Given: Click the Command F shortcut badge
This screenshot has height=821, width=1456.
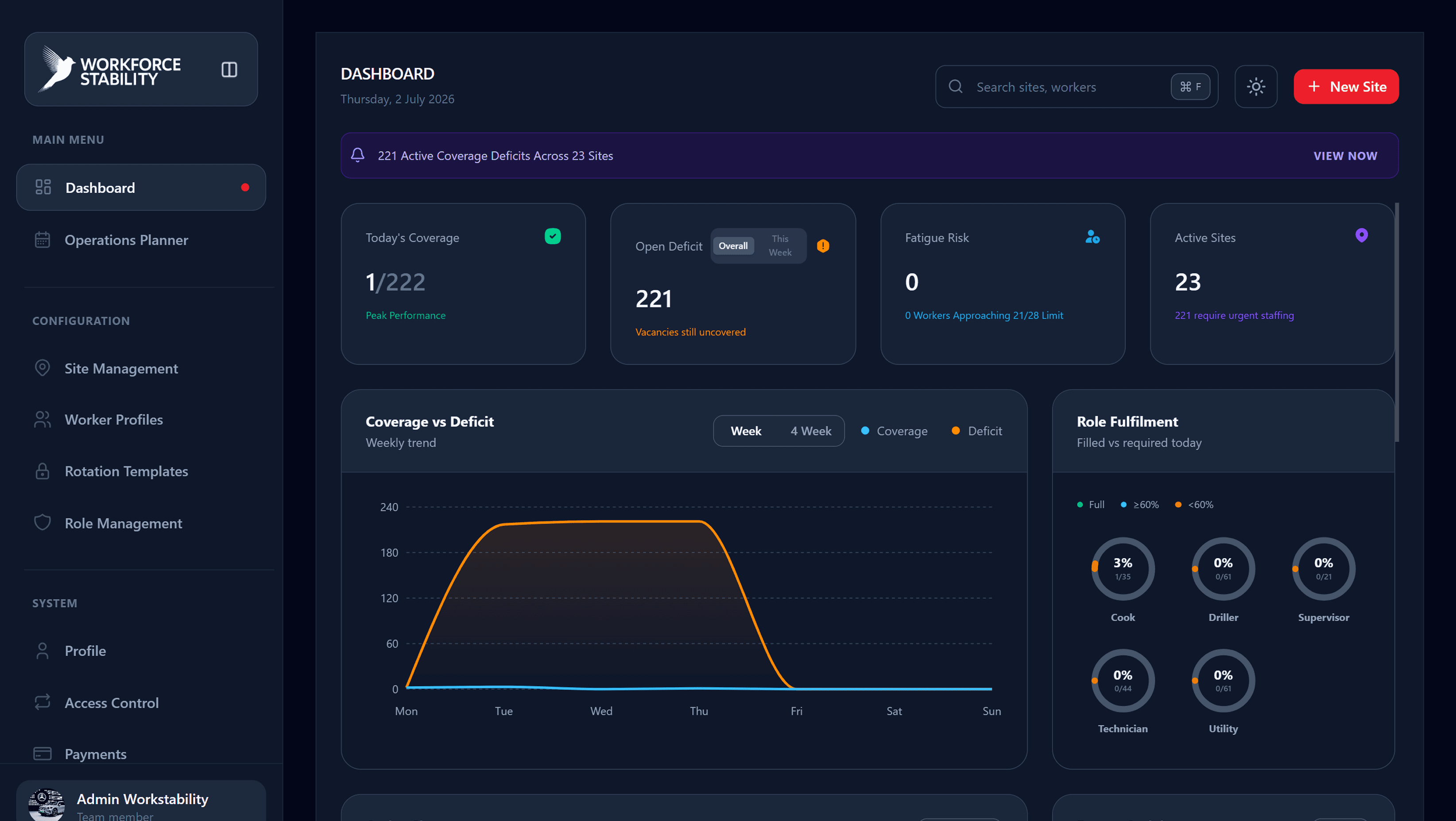Looking at the screenshot, I should click(x=1190, y=86).
